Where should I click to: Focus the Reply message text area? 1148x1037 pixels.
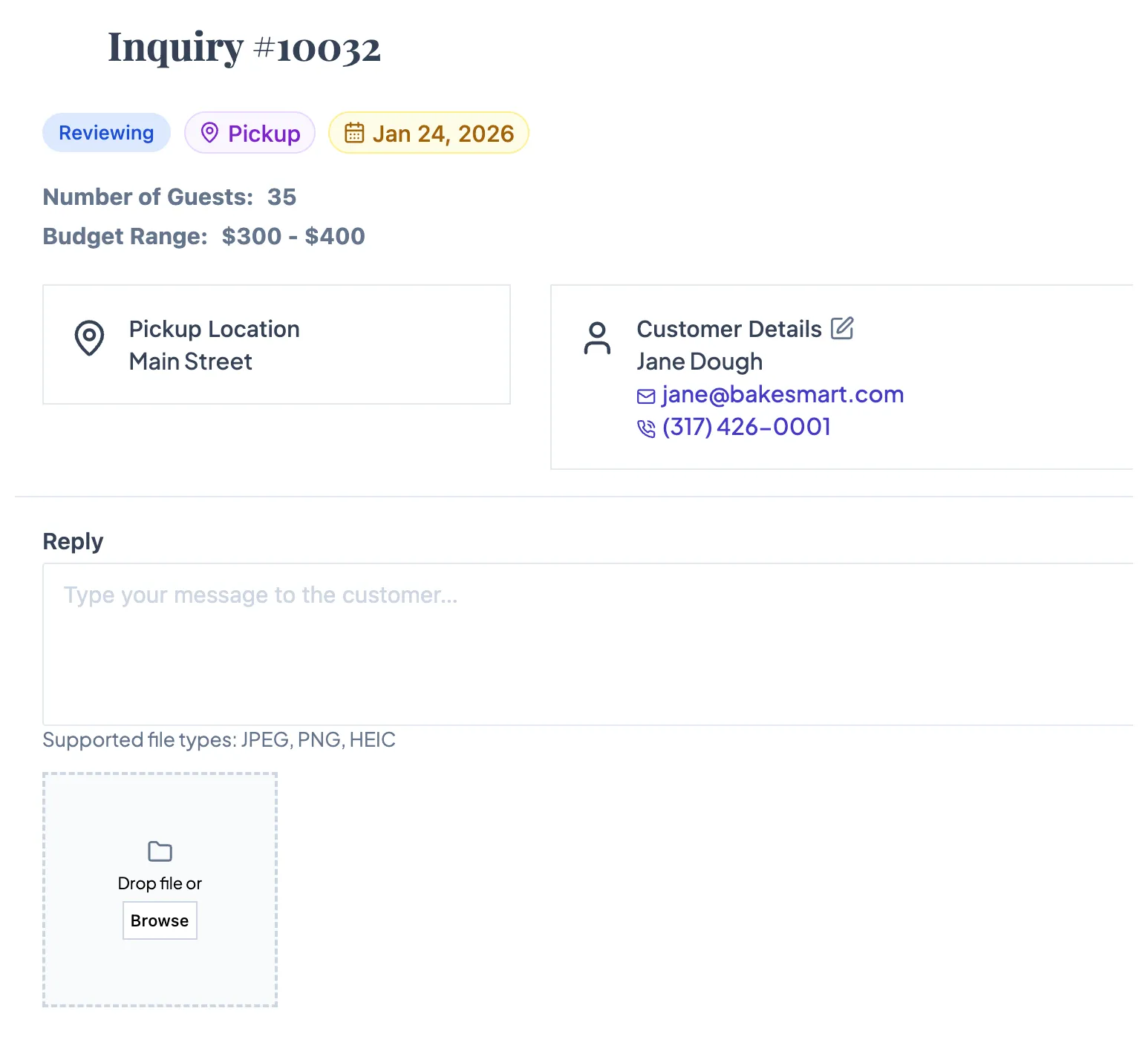click(587, 644)
